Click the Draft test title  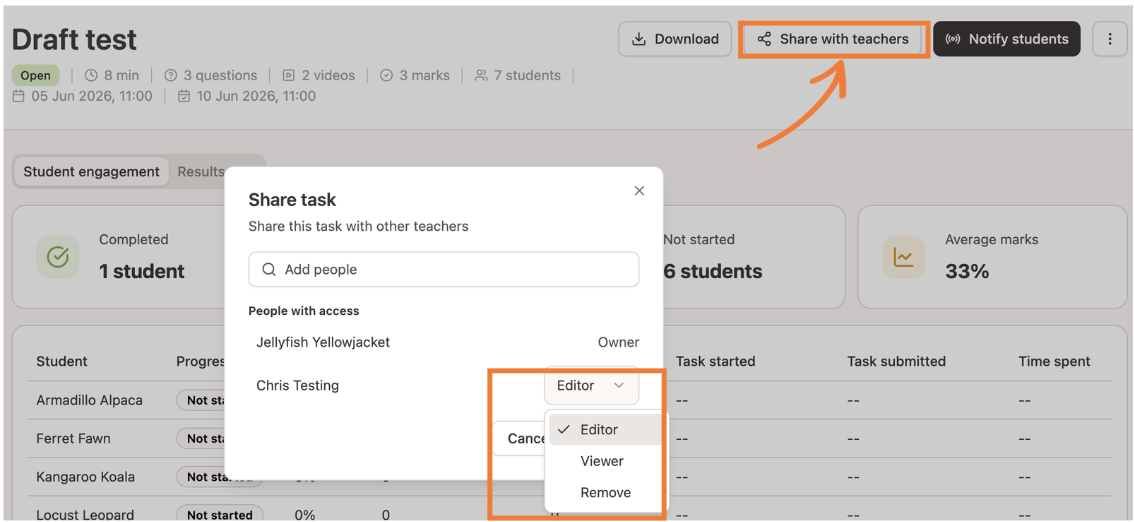74,40
